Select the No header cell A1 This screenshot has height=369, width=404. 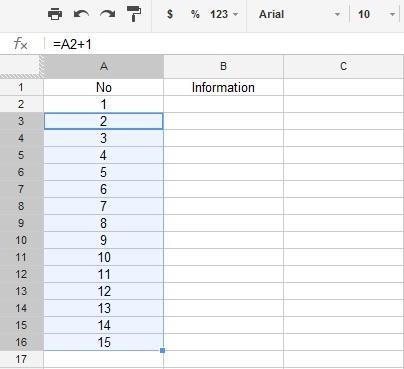pos(104,87)
